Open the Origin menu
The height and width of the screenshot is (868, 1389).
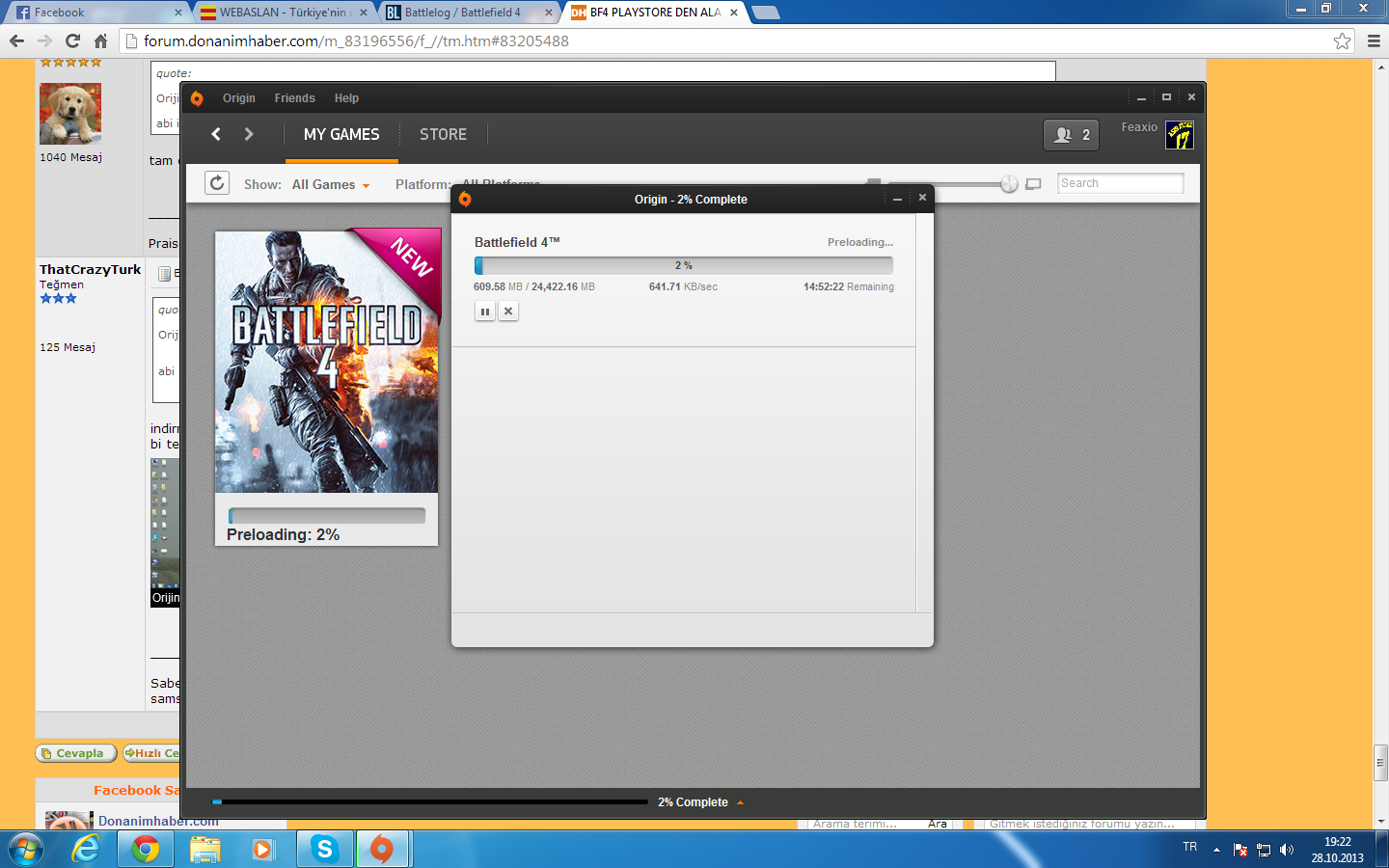click(239, 98)
